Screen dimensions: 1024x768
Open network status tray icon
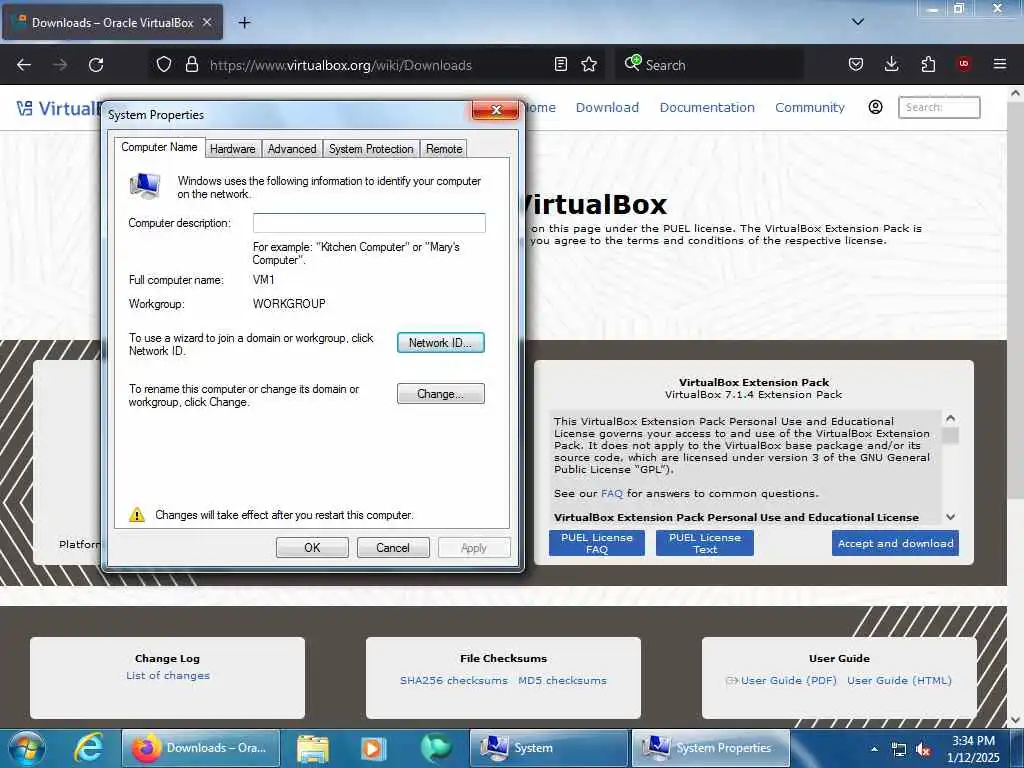click(899, 750)
